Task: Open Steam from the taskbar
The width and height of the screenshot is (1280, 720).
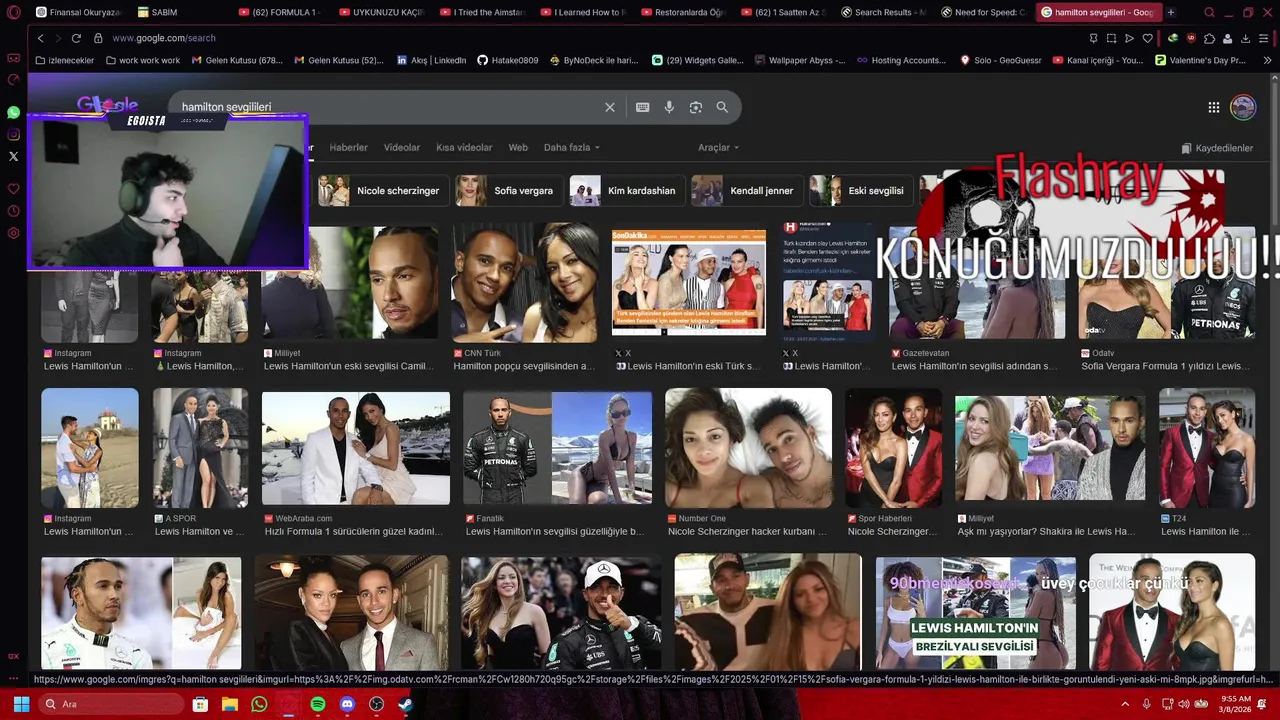Action: (x=405, y=704)
